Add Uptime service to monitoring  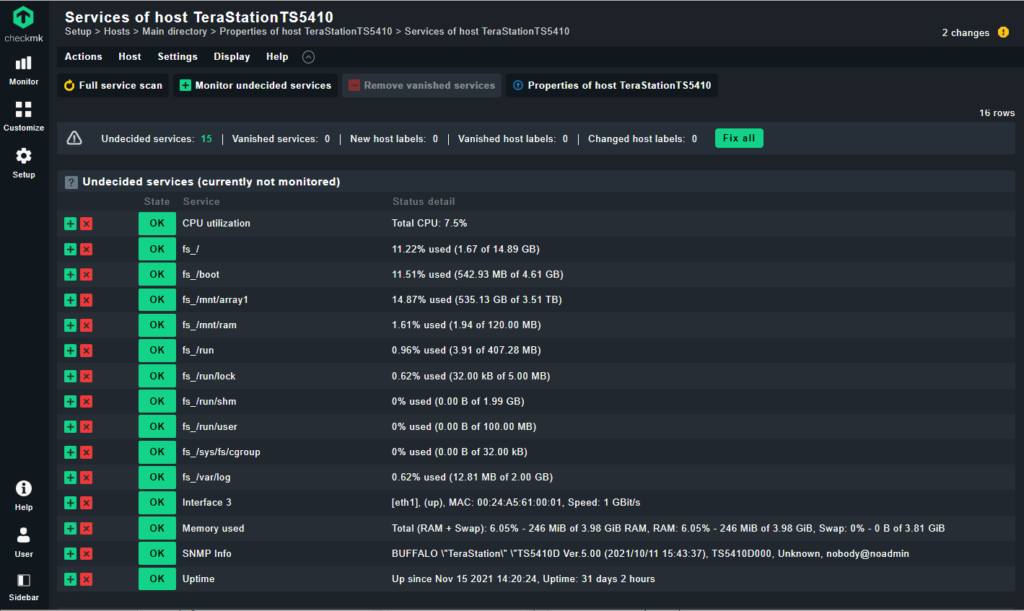point(70,579)
